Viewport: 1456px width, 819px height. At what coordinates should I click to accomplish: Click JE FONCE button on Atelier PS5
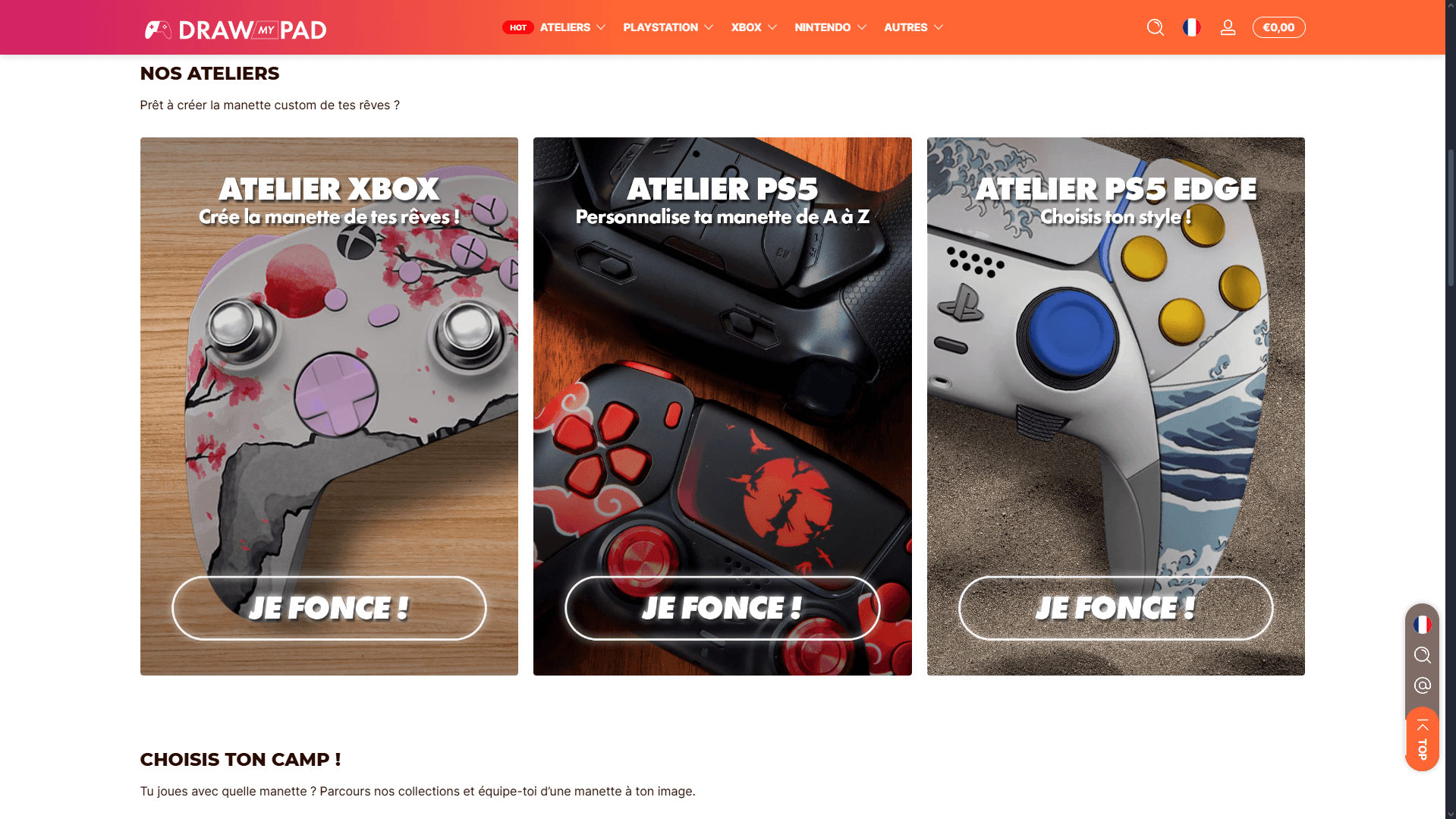pos(722,608)
